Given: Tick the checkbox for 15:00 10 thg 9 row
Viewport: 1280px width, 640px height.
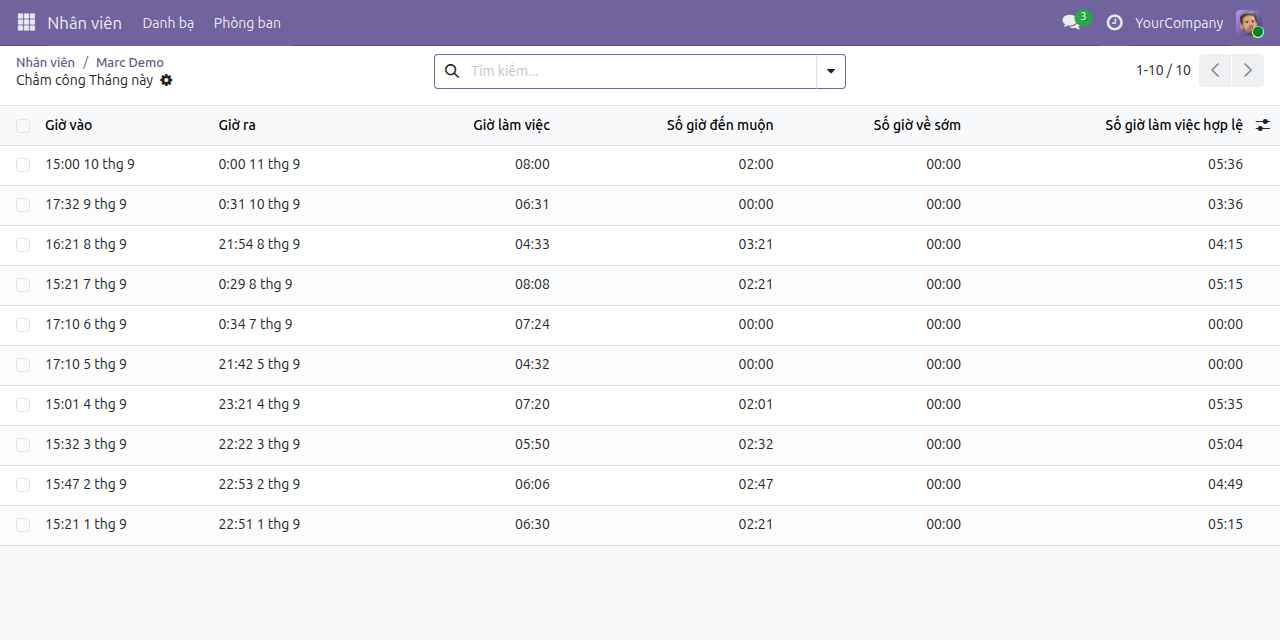Looking at the screenshot, I should (x=23, y=165).
